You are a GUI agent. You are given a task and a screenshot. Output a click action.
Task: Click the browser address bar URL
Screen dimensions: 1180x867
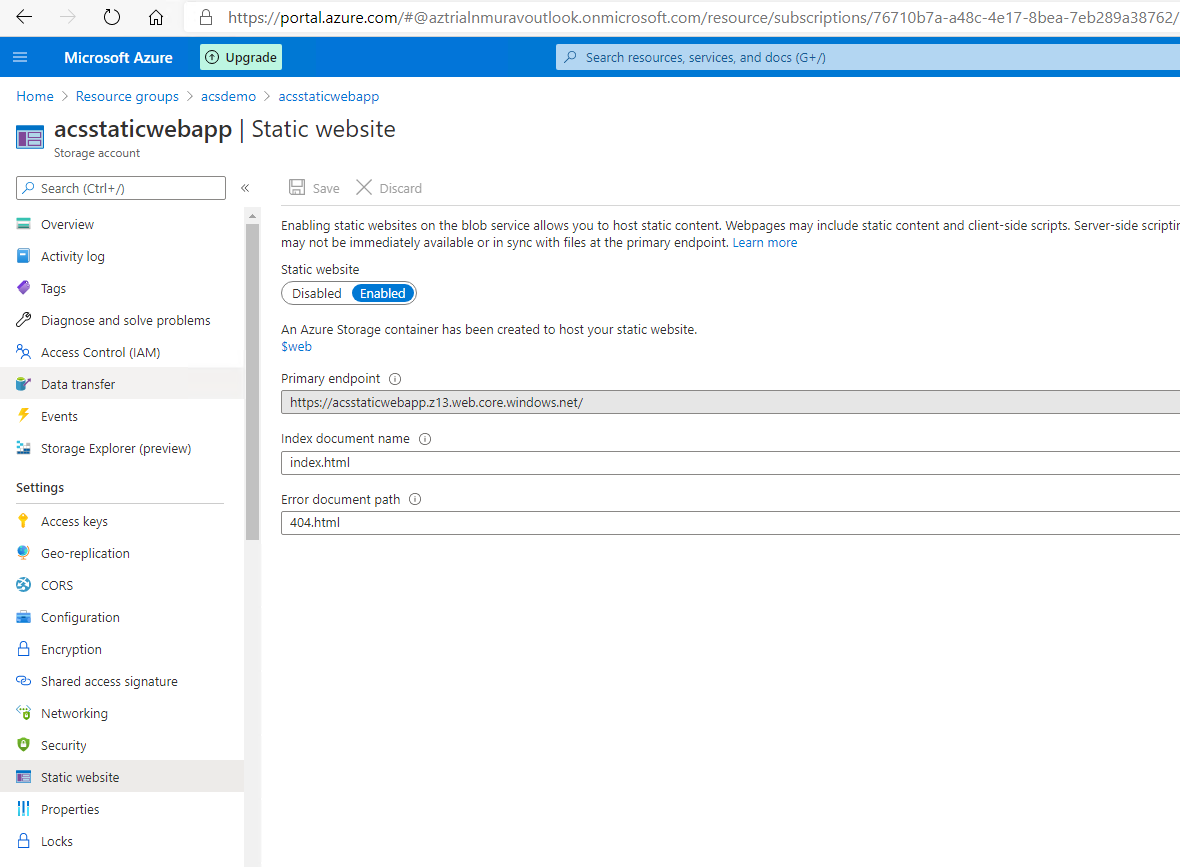703,17
